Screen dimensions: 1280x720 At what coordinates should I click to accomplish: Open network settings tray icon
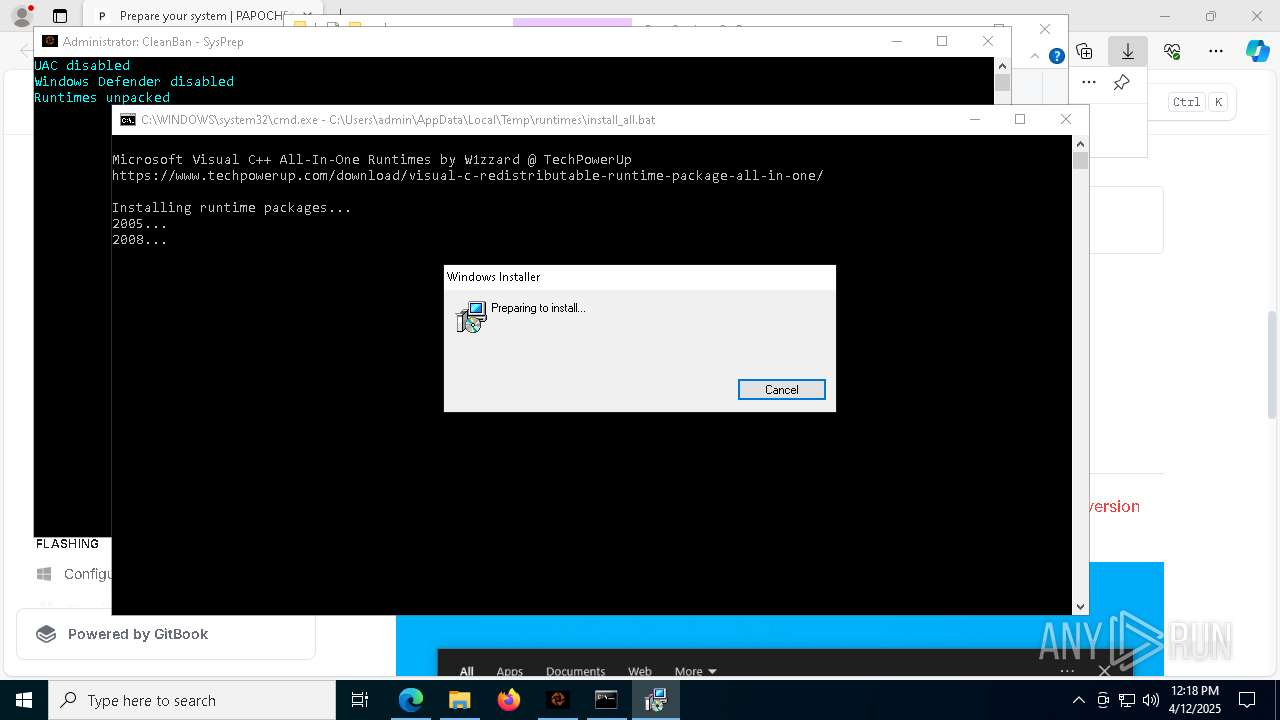(x=1127, y=700)
